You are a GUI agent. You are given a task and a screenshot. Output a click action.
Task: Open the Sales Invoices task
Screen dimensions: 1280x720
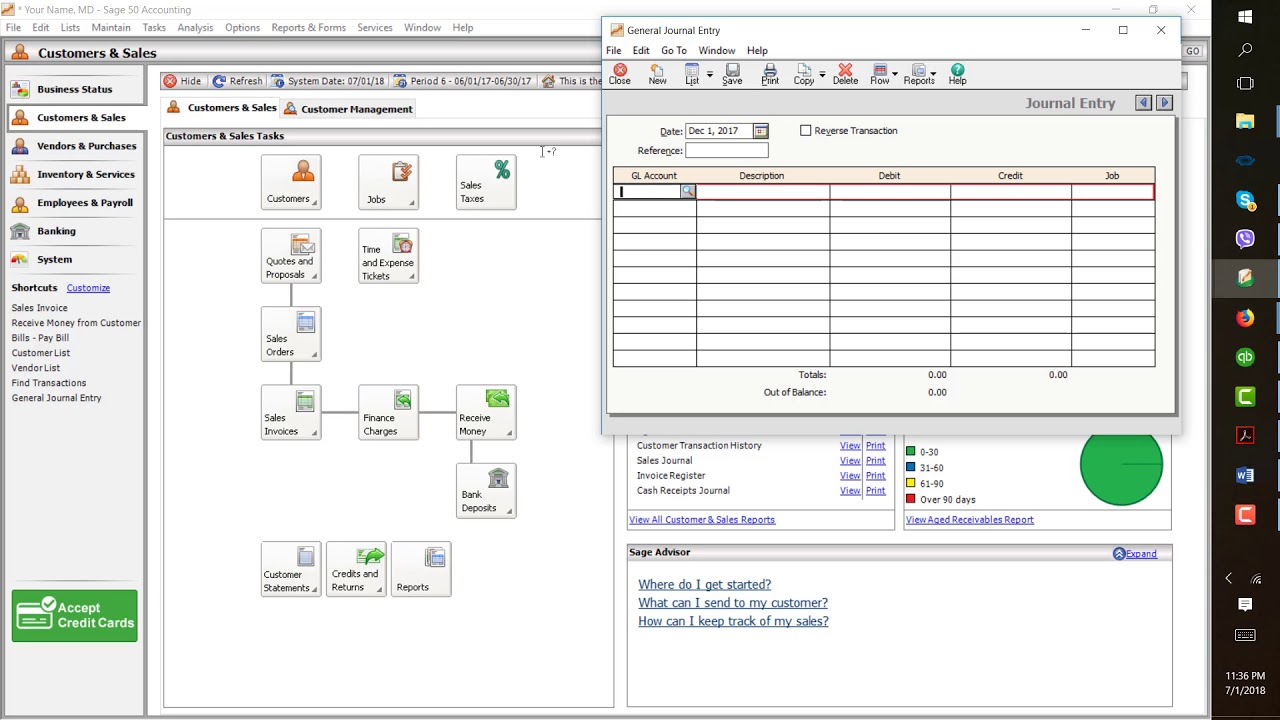click(x=291, y=412)
